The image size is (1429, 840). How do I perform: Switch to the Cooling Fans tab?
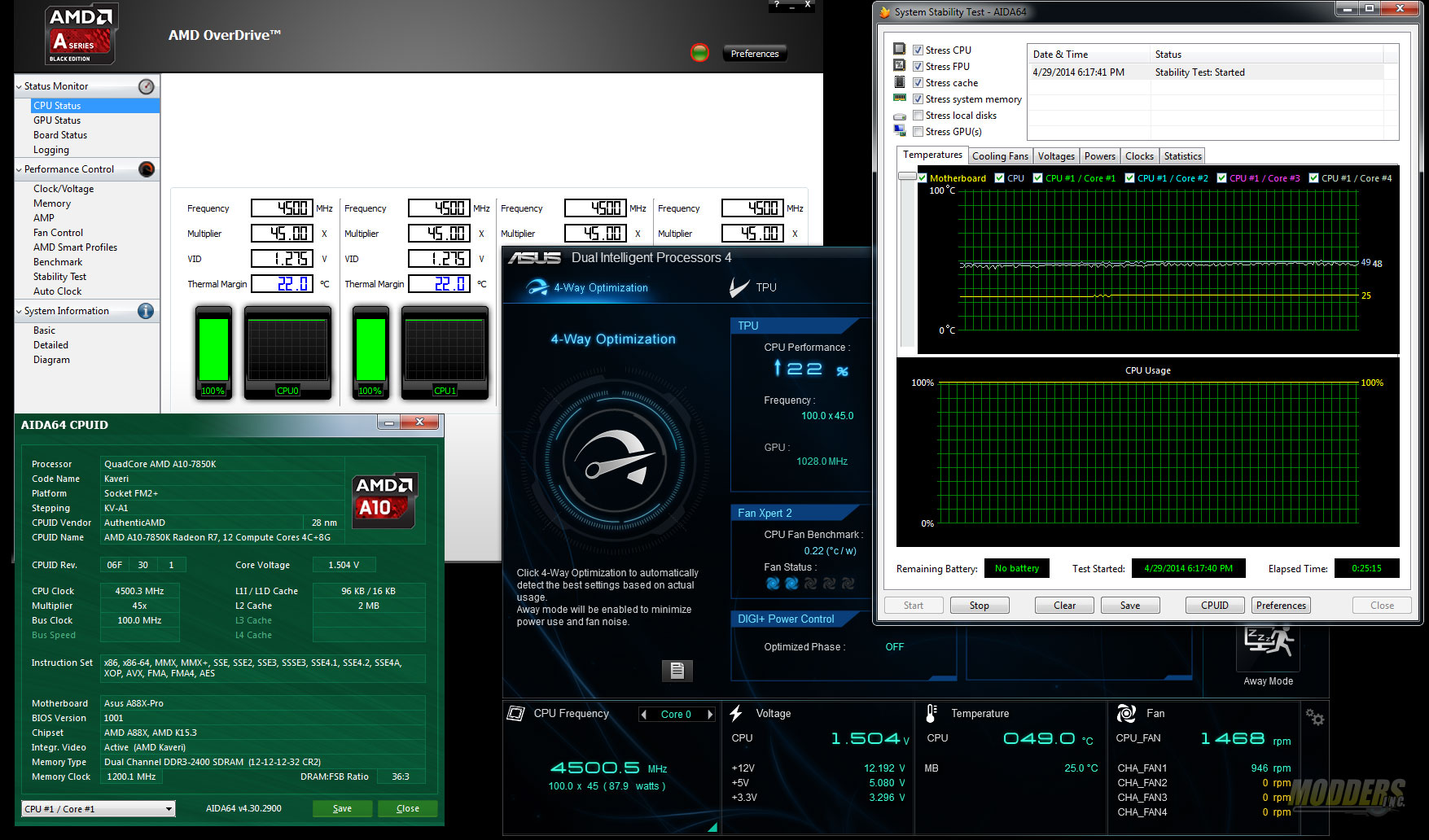1000,156
